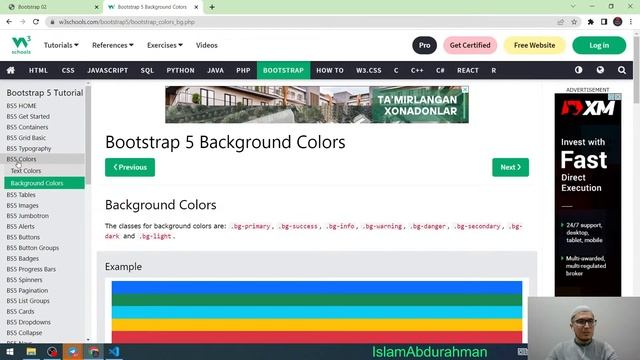The width and height of the screenshot is (640, 360).
Task: Go to the Next page button
Action: [x=510, y=167]
